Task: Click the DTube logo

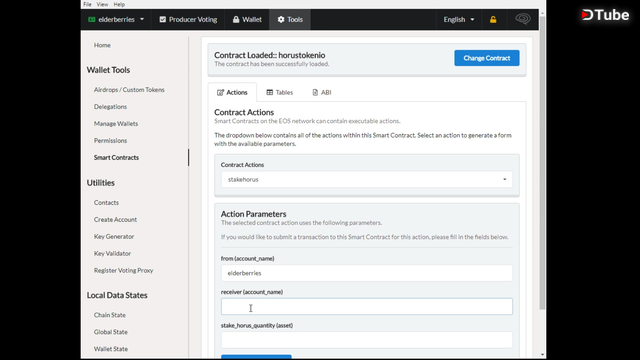Action: click(x=605, y=15)
